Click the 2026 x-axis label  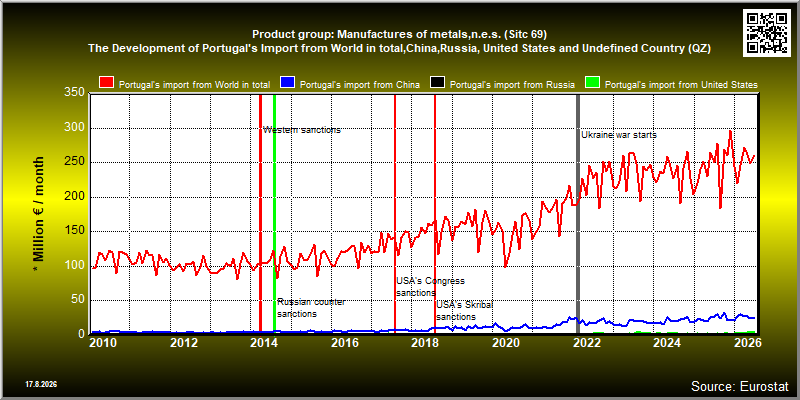748,343
